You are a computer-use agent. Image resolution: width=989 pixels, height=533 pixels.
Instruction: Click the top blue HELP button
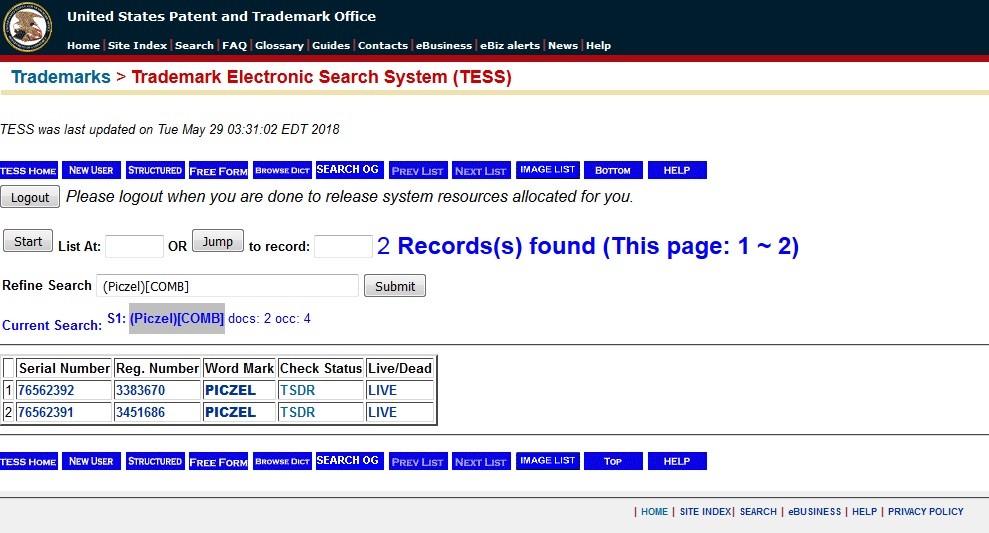point(677,170)
